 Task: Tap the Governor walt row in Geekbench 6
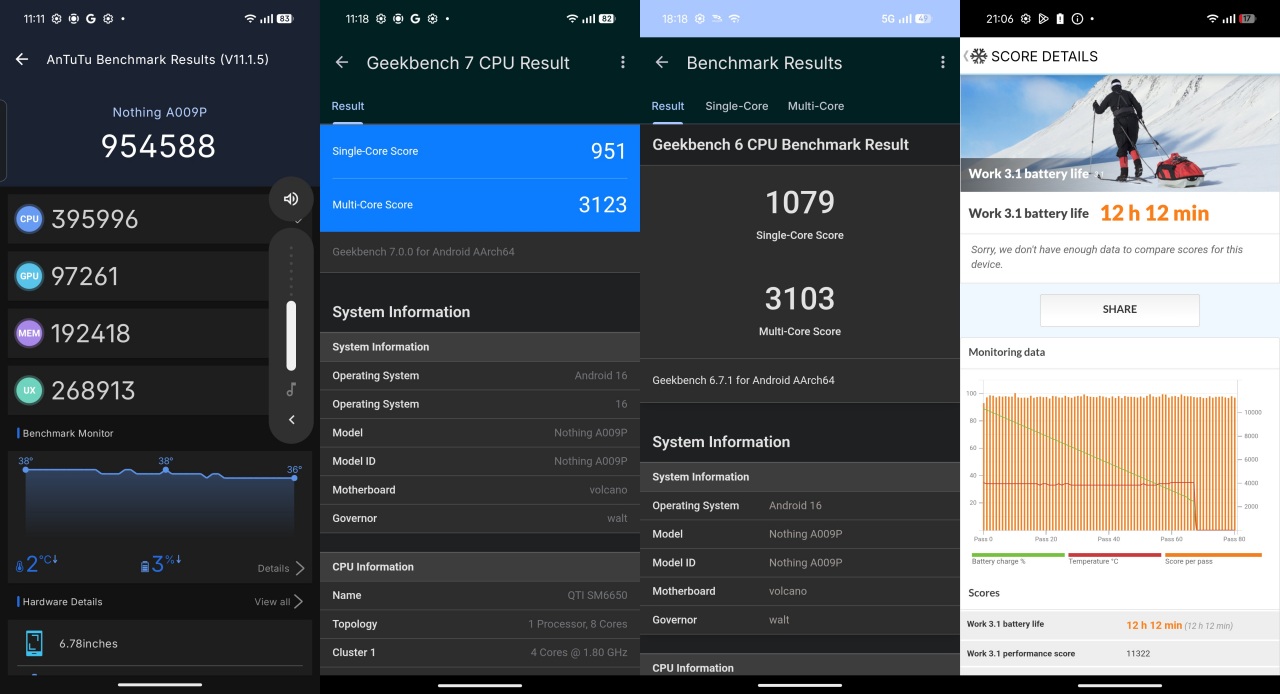800,620
